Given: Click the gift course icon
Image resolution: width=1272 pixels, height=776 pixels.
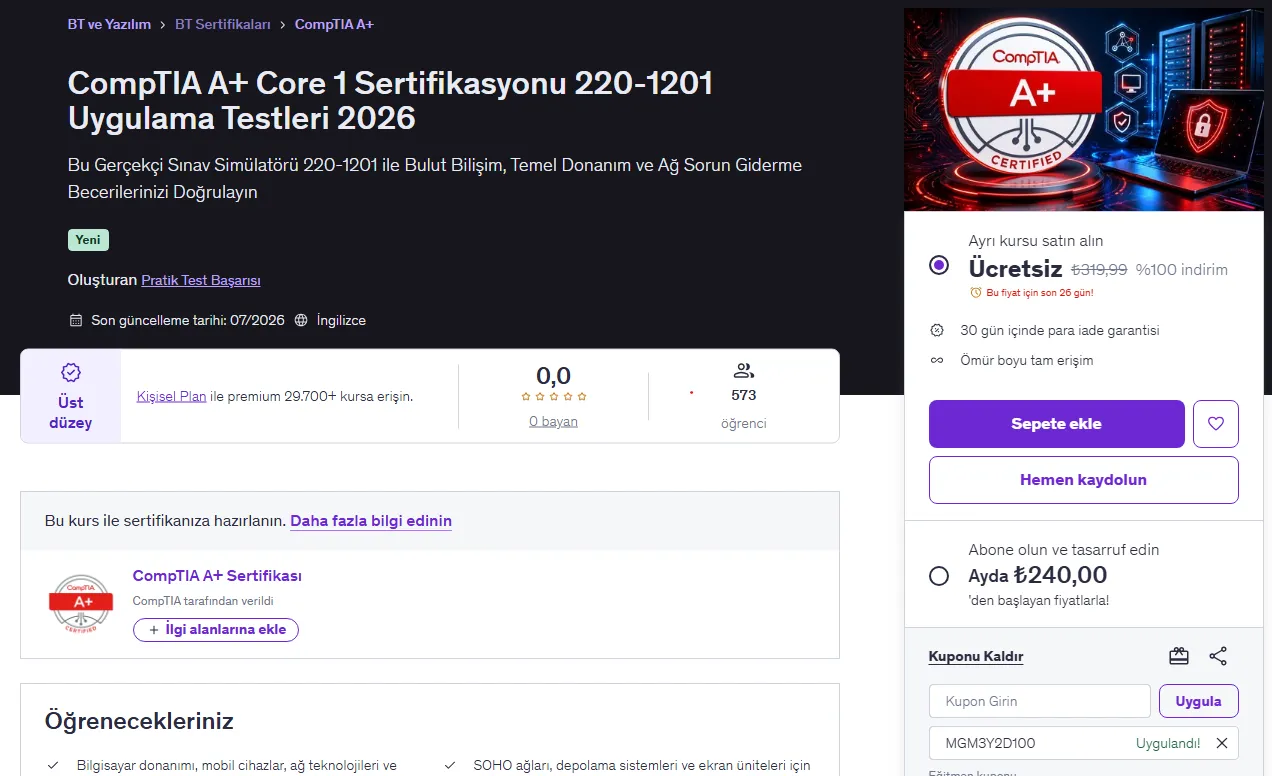Looking at the screenshot, I should point(1179,656).
